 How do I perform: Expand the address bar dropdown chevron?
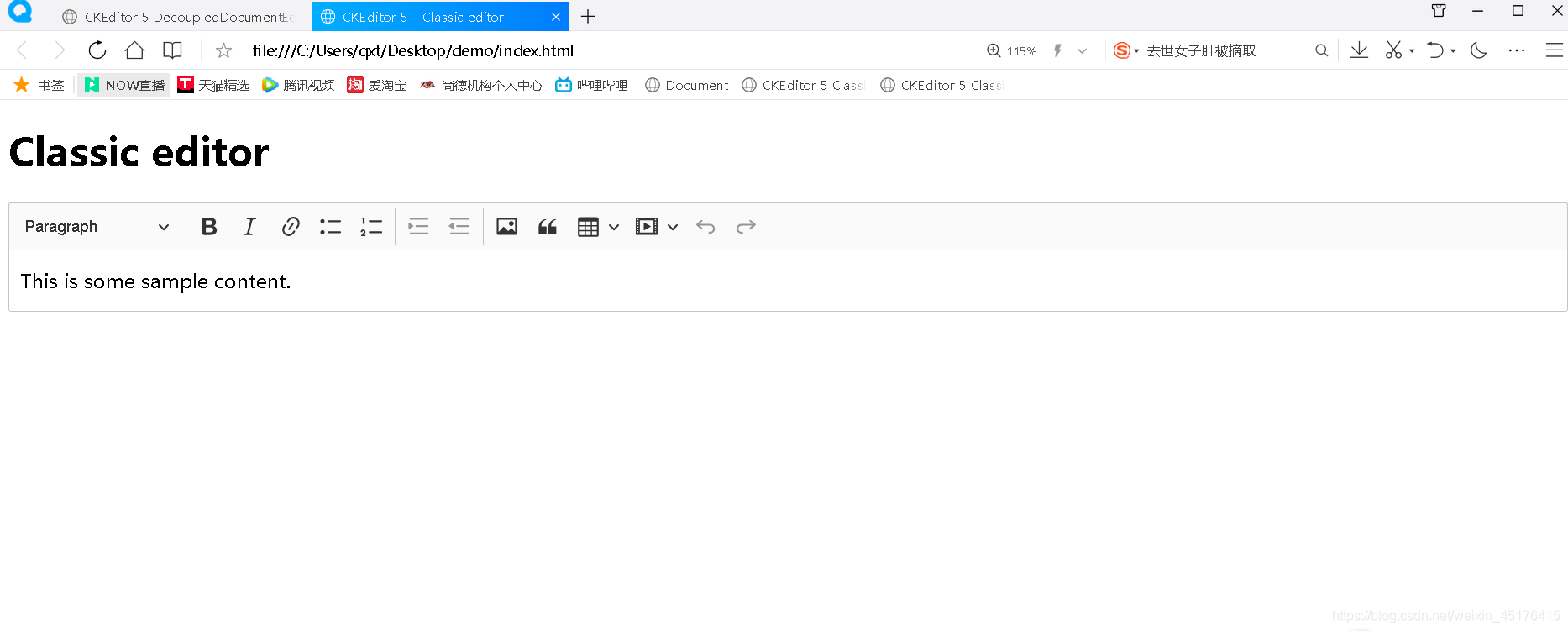(x=1082, y=50)
